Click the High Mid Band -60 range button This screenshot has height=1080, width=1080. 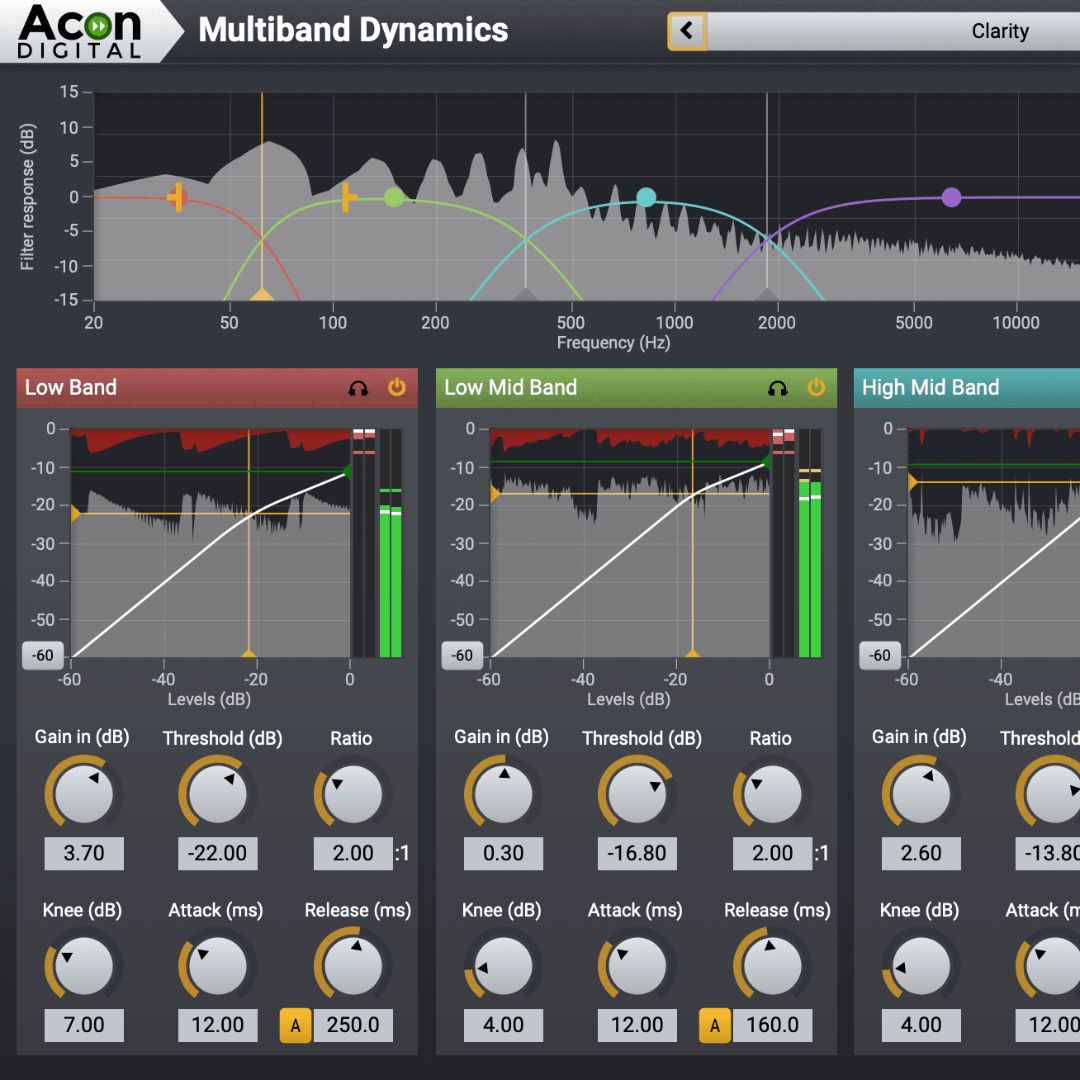880,656
